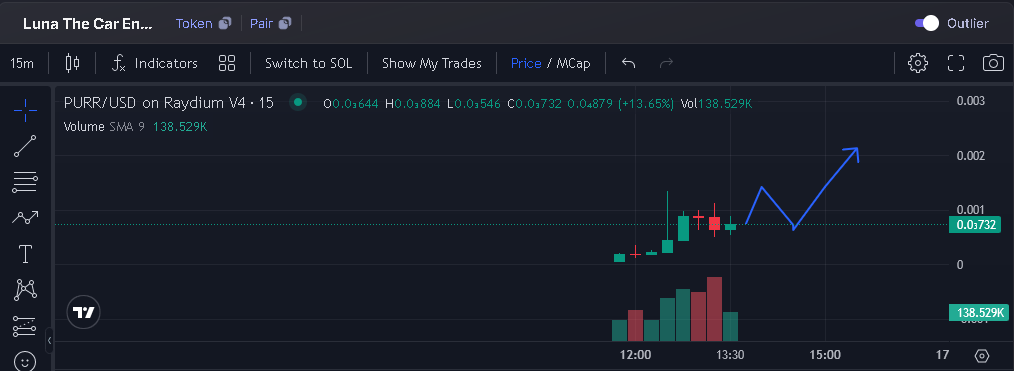Image resolution: width=1014 pixels, height=371 pixels.
Task: Click Switch to SOL button
Action: click(x=308, y=63)
